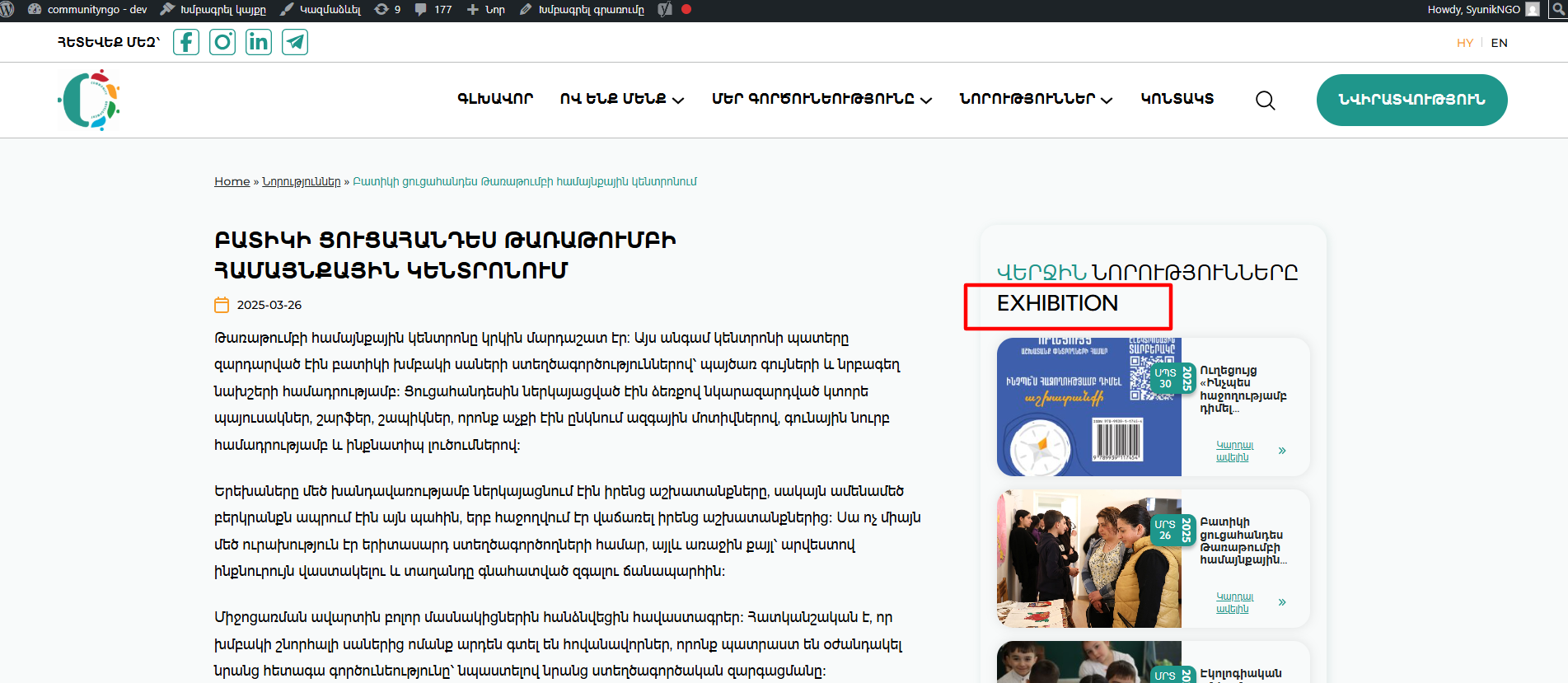
Task: Open the site search magnifier icon
Action: (1266, 101)
